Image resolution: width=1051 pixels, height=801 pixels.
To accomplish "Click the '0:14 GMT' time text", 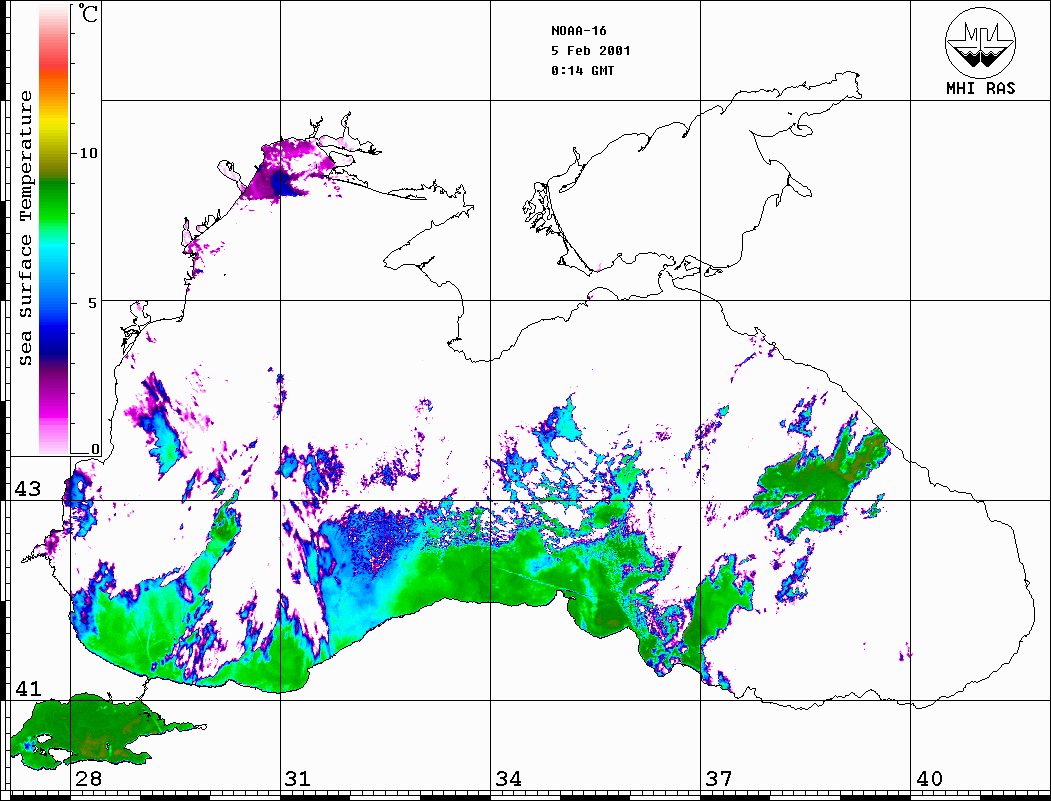I will [x=582, y=70].
